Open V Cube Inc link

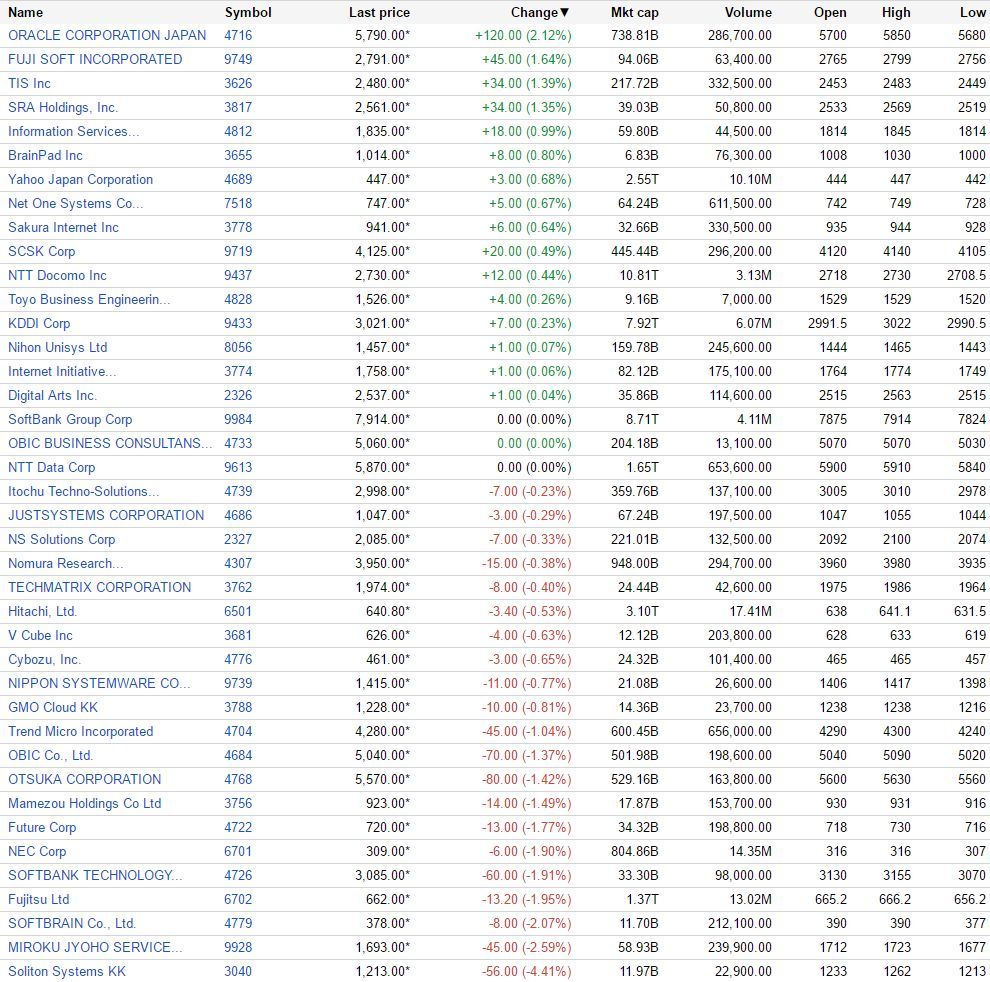(x=40, y=635)
